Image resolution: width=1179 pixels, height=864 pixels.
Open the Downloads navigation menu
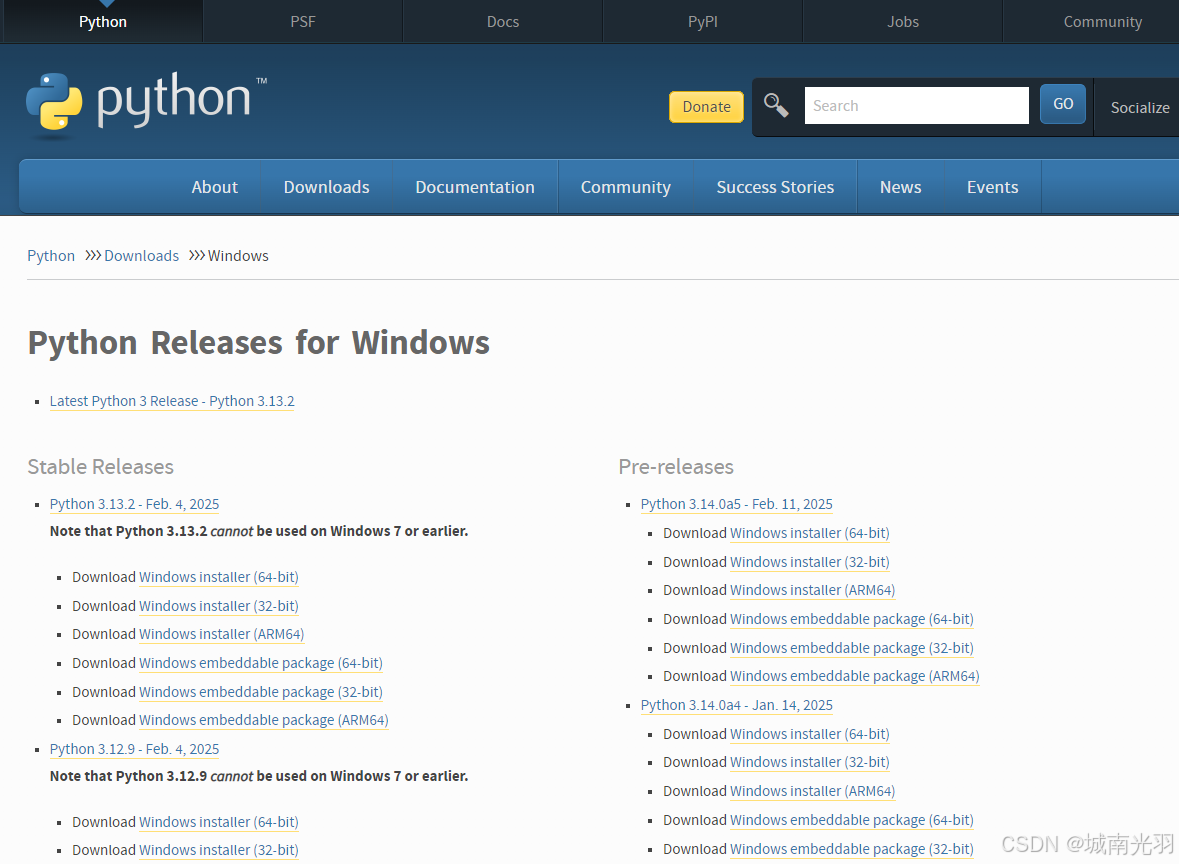pyautogui.click(x=326, y=187)
